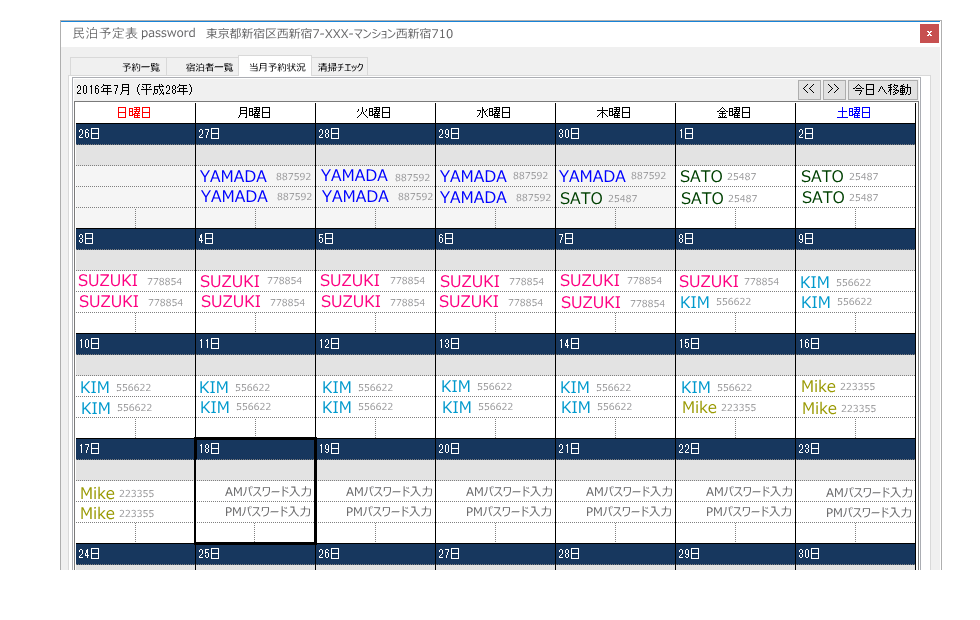Go to next month with >> button
This screenshot has width=980, height=620.
click(833, 89)
